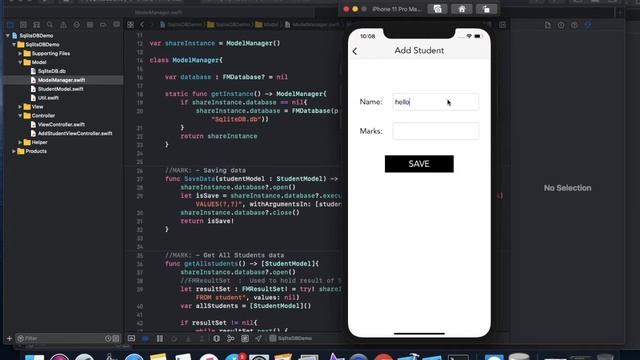Tap the Marks text field
This screenshot has height=360, width=640.
tap(436, 131)
